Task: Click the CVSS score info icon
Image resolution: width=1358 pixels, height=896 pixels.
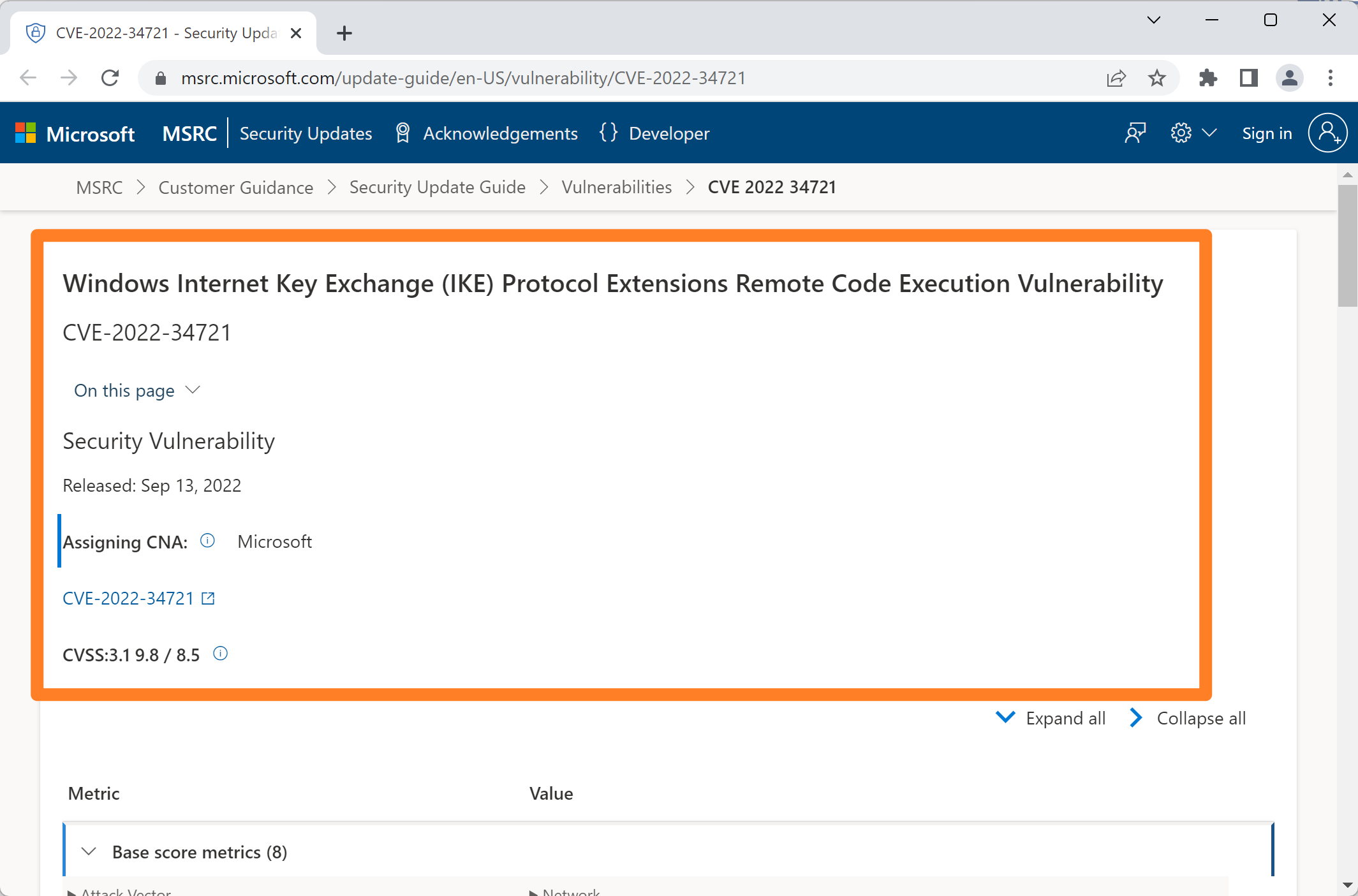Action: point(220,654)
